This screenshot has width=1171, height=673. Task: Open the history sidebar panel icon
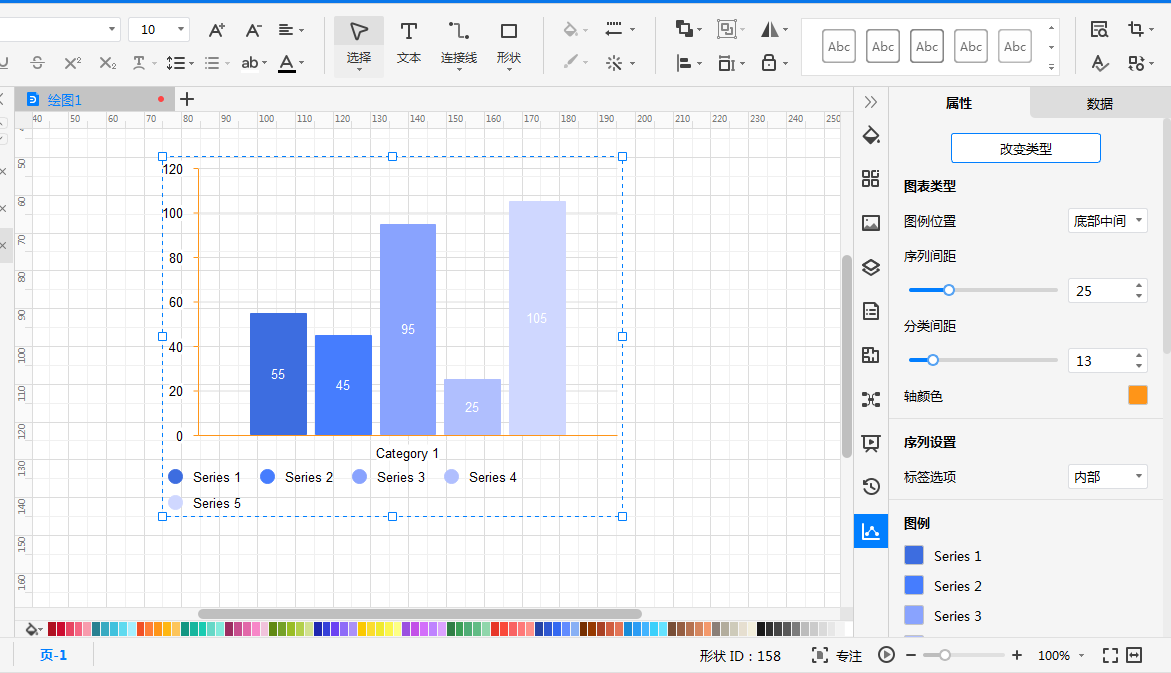click(871, 486)
